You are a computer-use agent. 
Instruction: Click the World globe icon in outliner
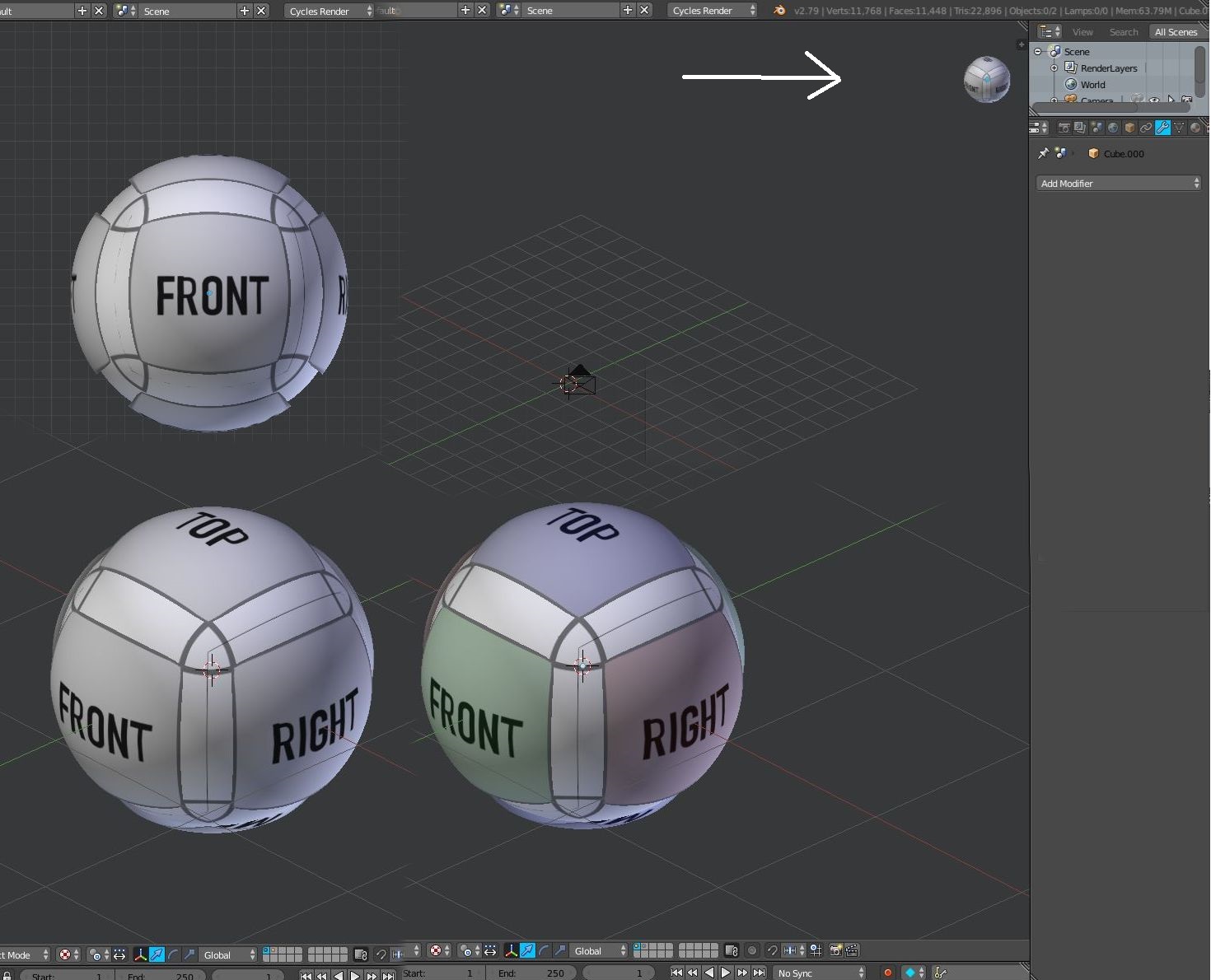click(1071, 84)
